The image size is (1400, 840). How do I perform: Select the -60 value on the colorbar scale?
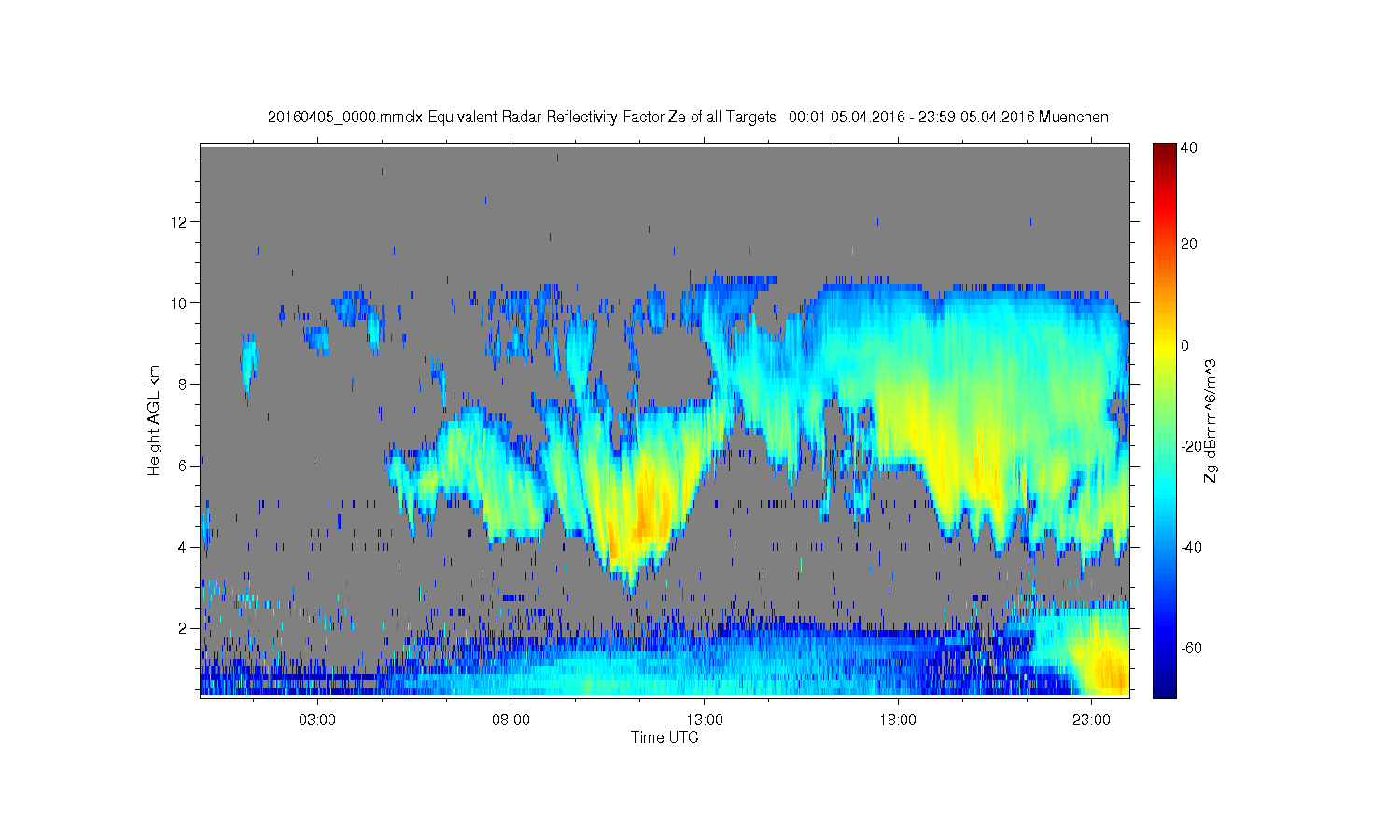pos(1190,648)
